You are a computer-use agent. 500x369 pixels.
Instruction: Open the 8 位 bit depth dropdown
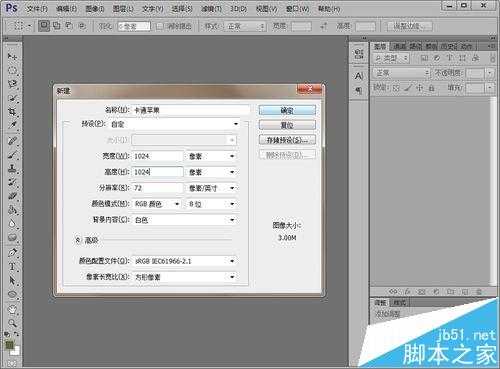[212, 204]
